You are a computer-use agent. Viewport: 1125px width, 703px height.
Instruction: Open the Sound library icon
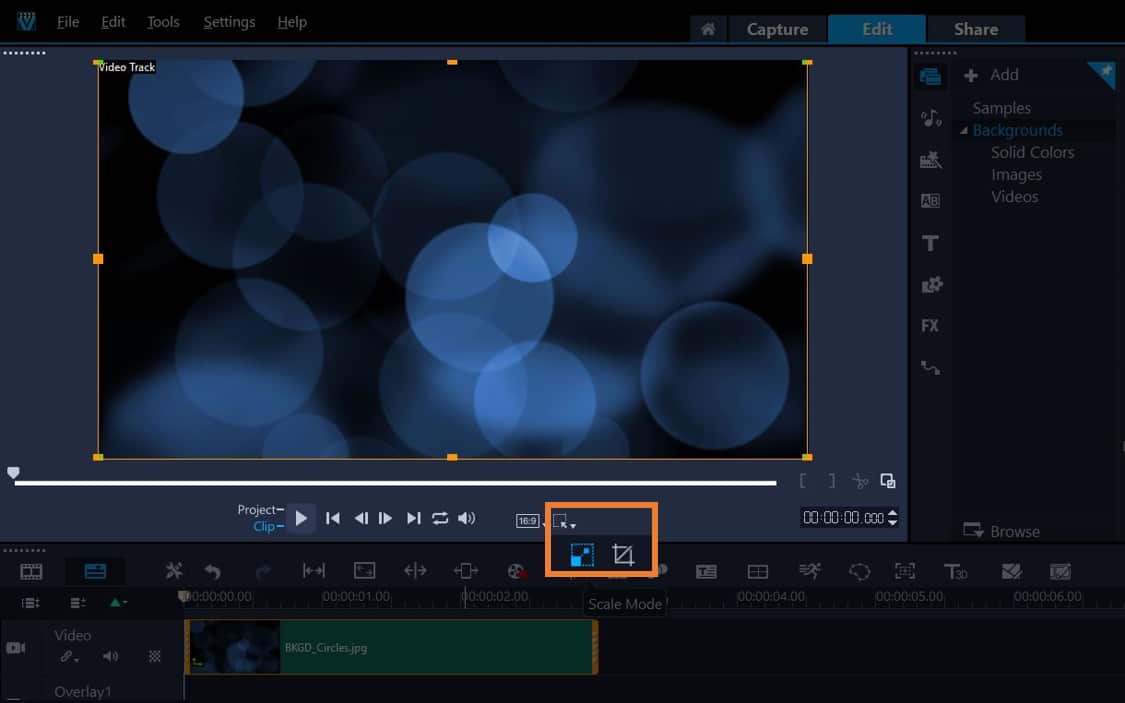tap(931, 118)
